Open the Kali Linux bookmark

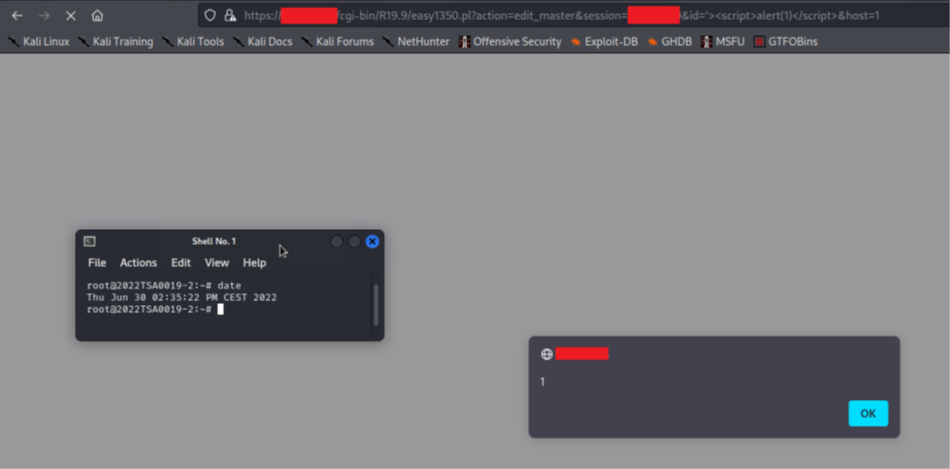[x=39, y=42]
